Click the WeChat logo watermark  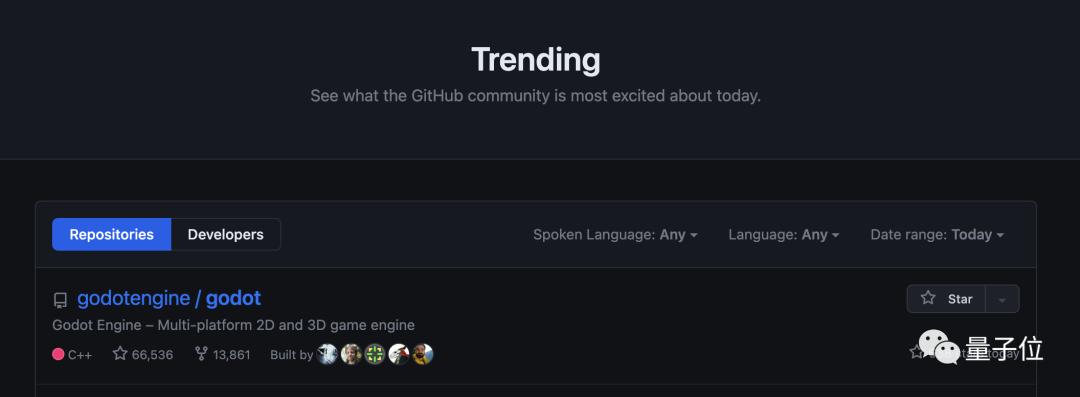pos(938,347)
